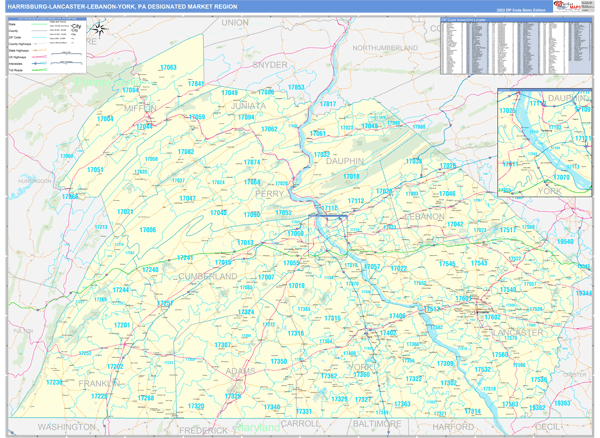Viewport: 600px width, 438px height.
Task: Click the FULTON county label
Action: 23,331
